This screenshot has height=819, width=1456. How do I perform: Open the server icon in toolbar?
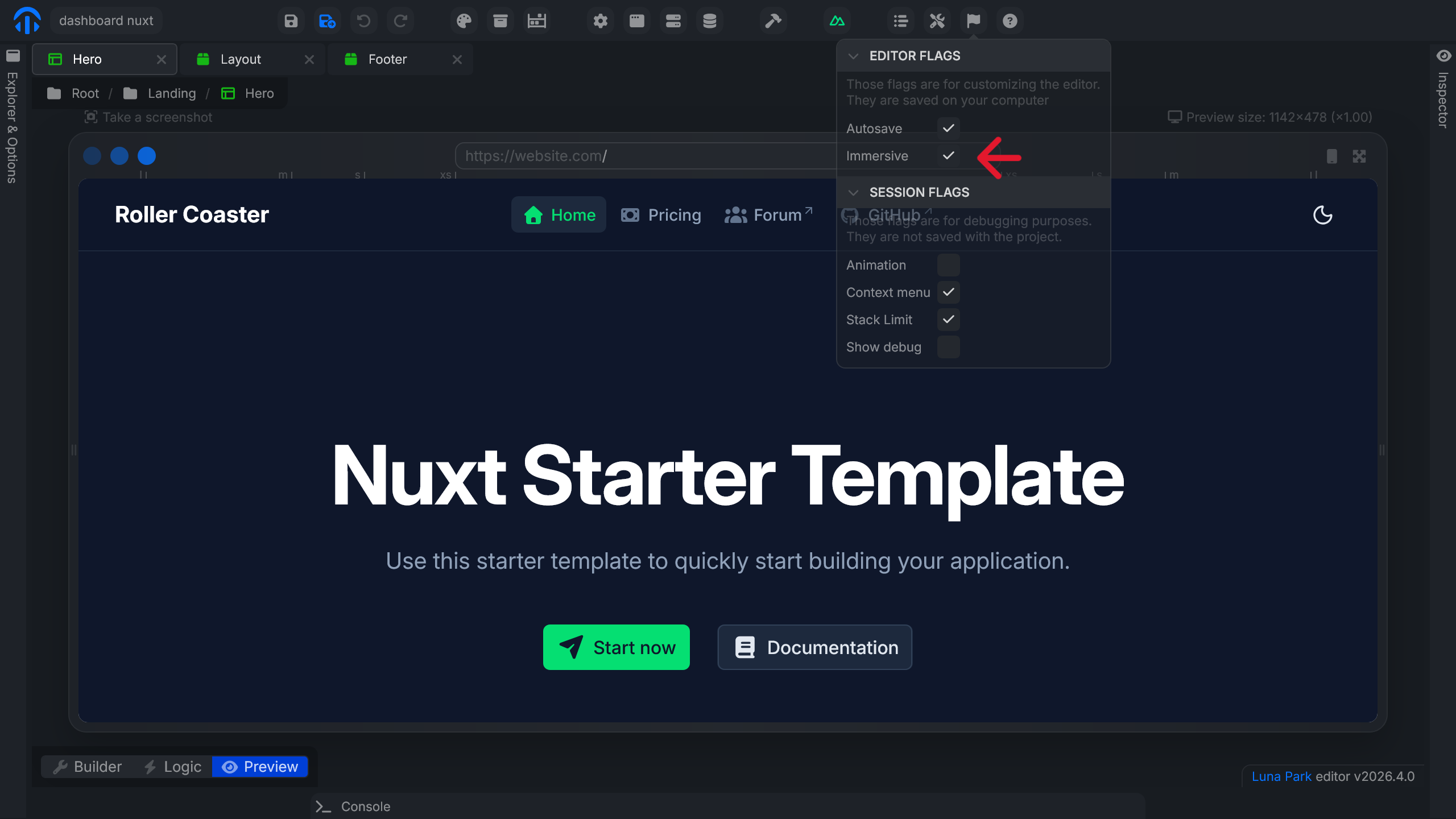tap(673, 21)
